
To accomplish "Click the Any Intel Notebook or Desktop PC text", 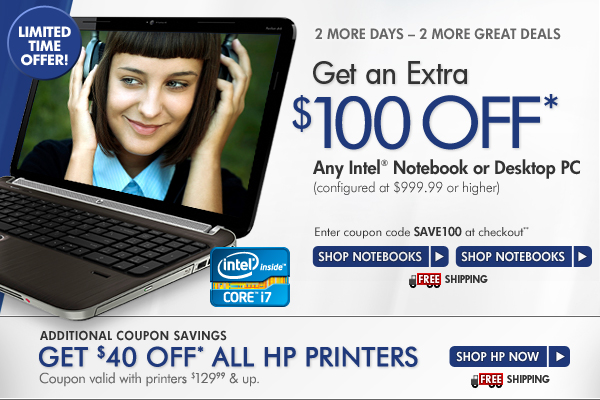I will pyautogui.click(x=447, y=168).
